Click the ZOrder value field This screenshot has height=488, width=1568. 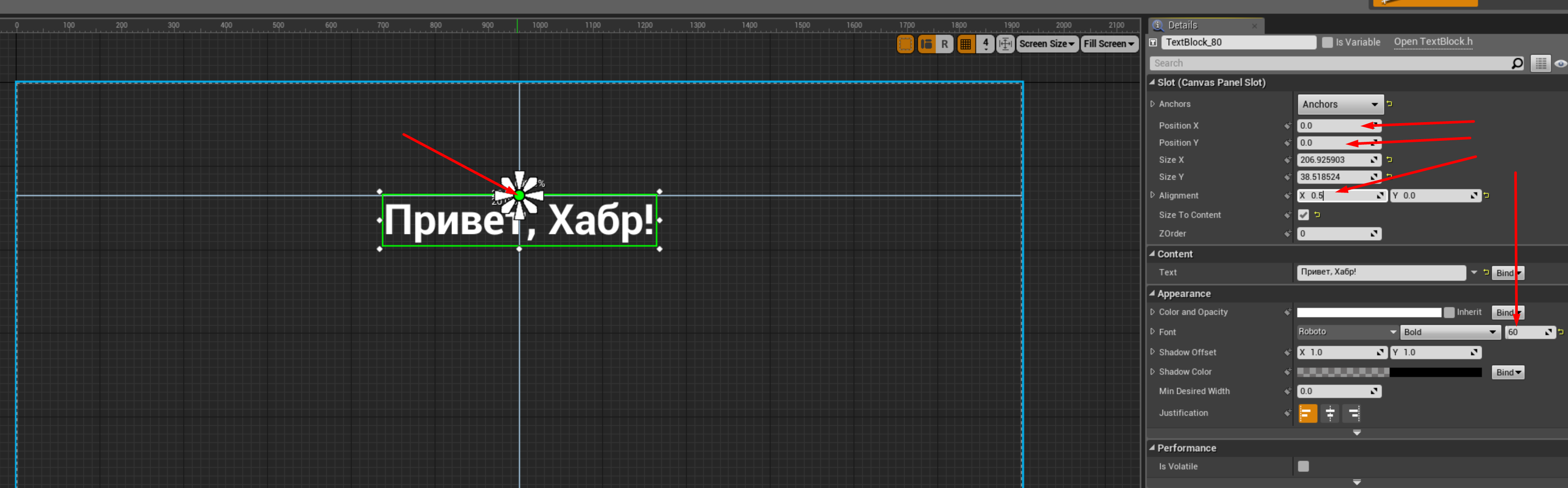[1338, 234]
